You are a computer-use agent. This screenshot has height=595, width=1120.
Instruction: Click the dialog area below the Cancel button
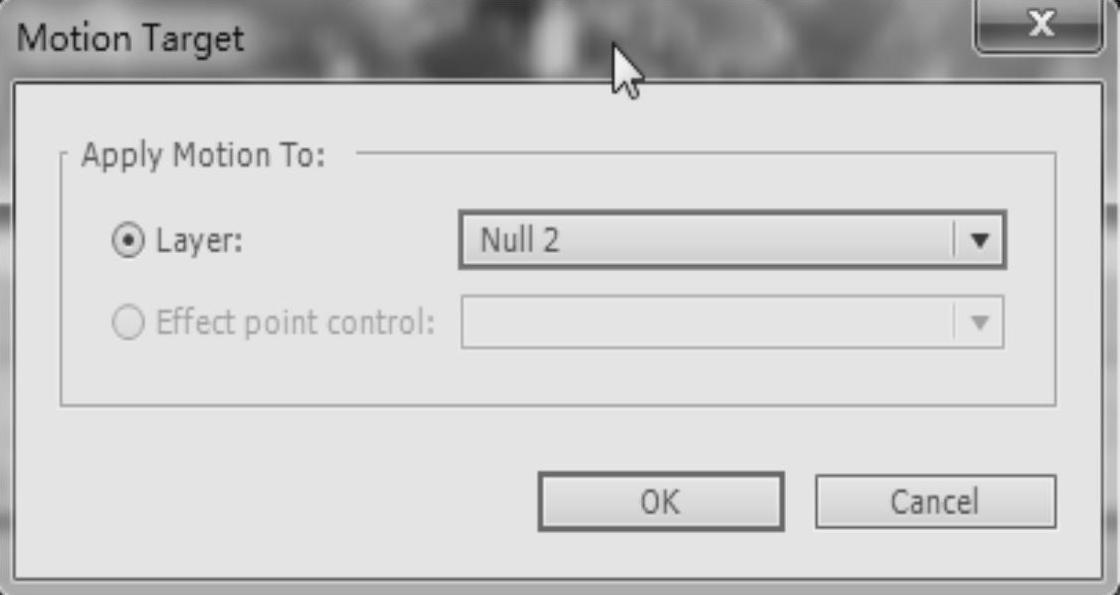pos(935,553)
